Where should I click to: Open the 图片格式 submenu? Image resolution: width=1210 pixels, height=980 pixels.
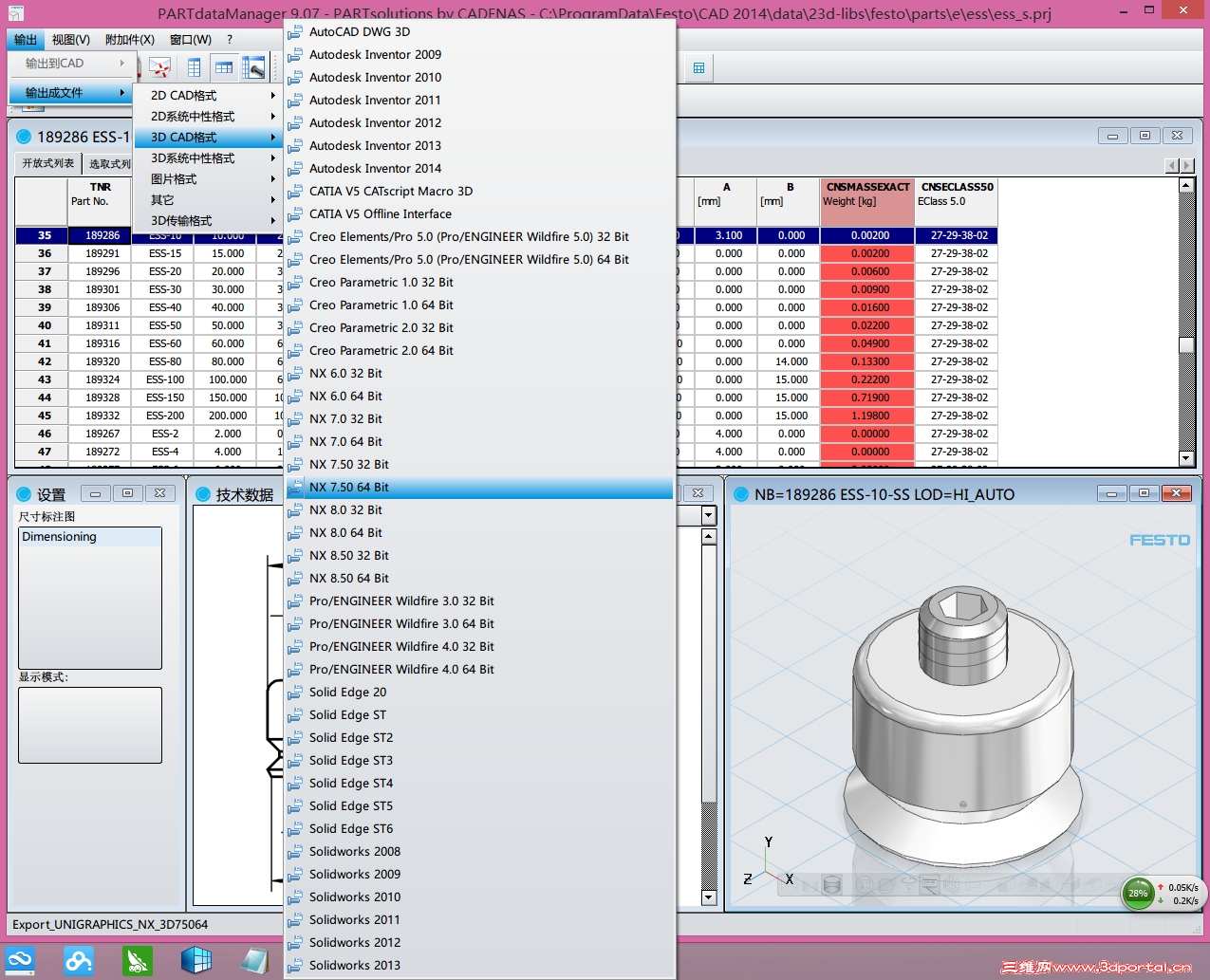coord(207,178)
